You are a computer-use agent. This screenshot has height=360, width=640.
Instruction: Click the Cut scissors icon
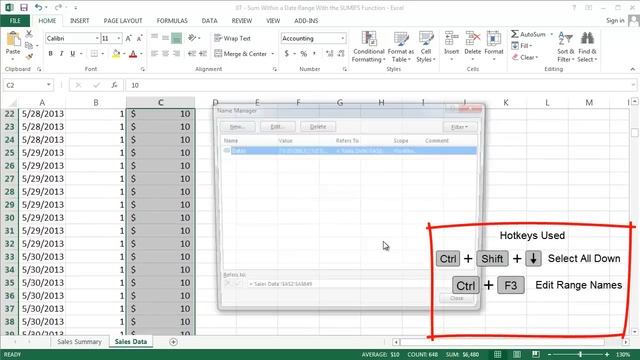tap(29, 34)
